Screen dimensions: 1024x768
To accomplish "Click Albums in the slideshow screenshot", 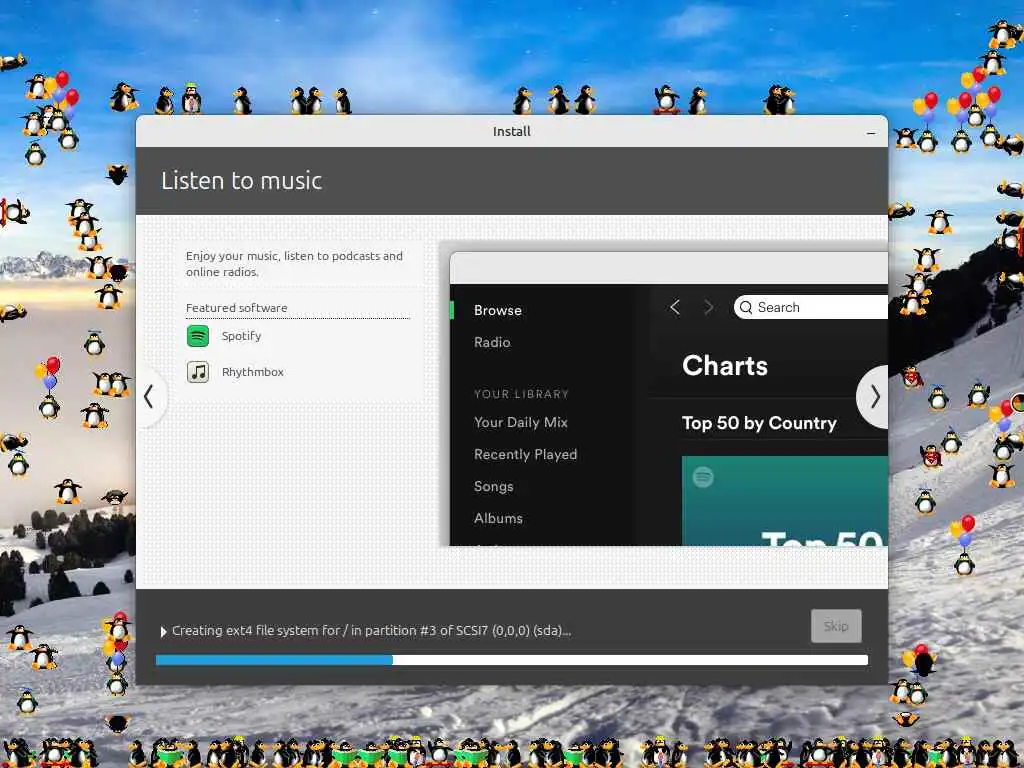I will click(x=498, y=519).
